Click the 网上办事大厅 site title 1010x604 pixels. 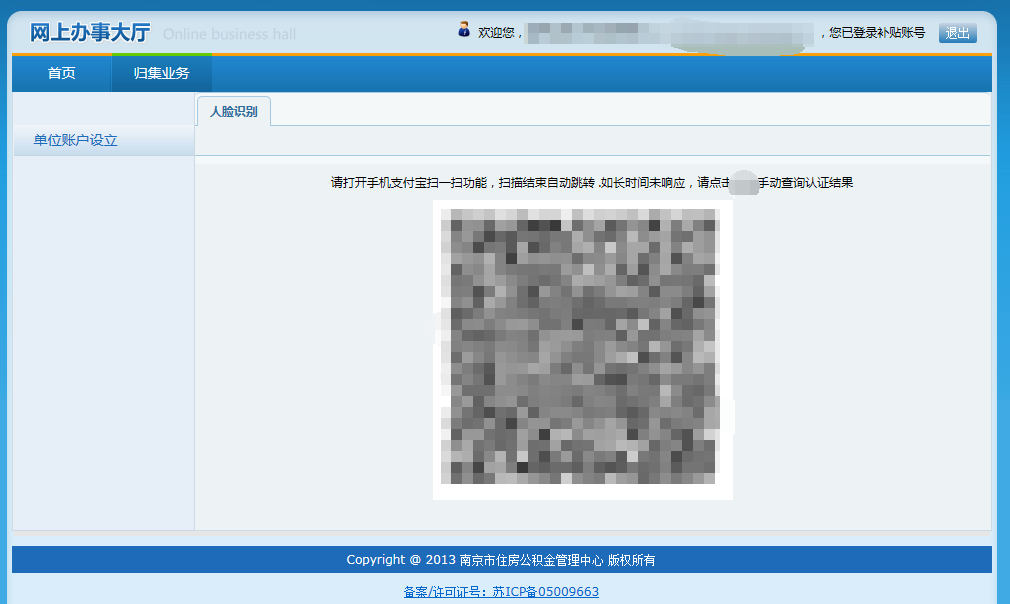point(90,33)
